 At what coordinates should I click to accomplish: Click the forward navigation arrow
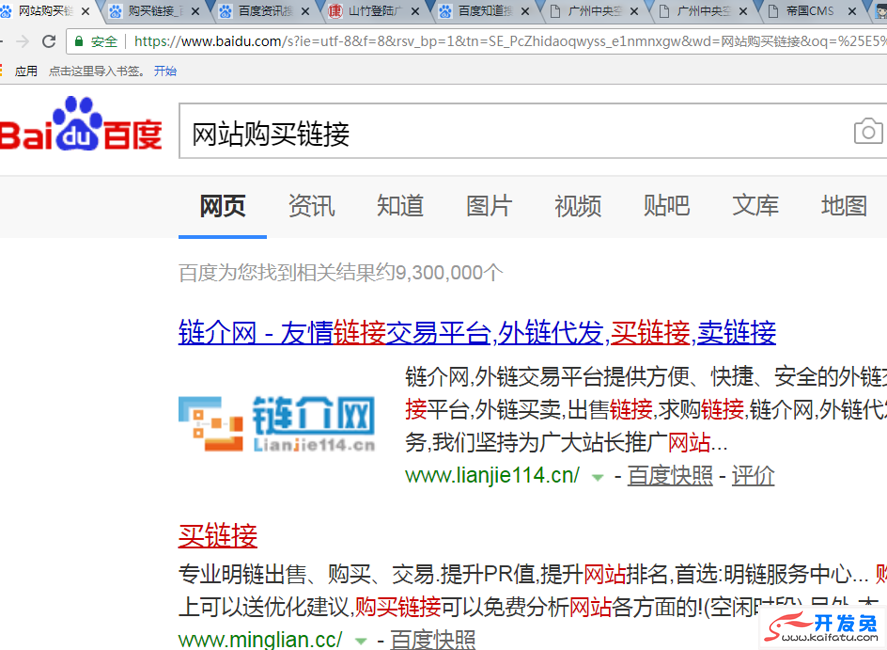(x=23, y=41)
